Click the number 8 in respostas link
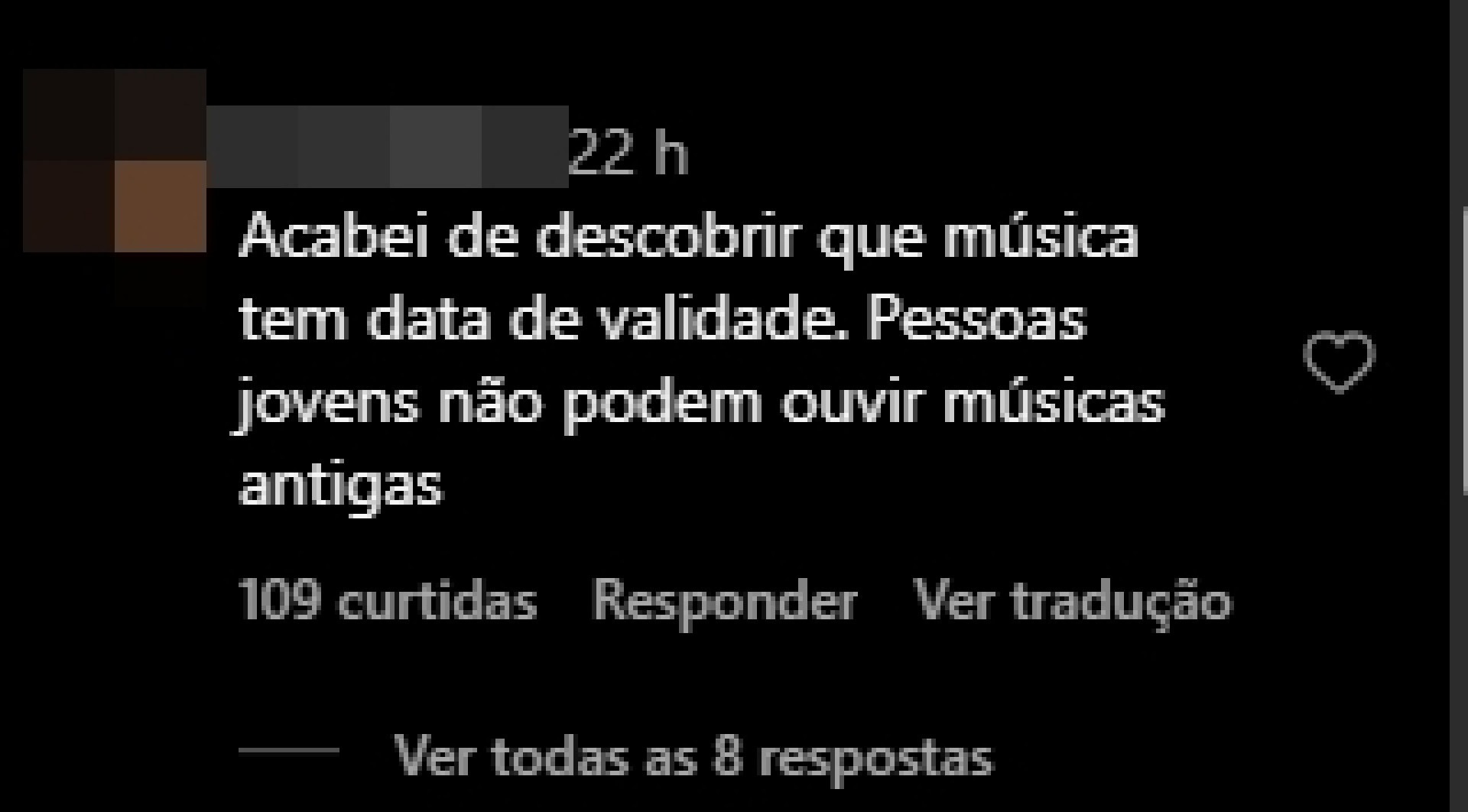Viewport: 1468px width, 812px height. (727, 757)
